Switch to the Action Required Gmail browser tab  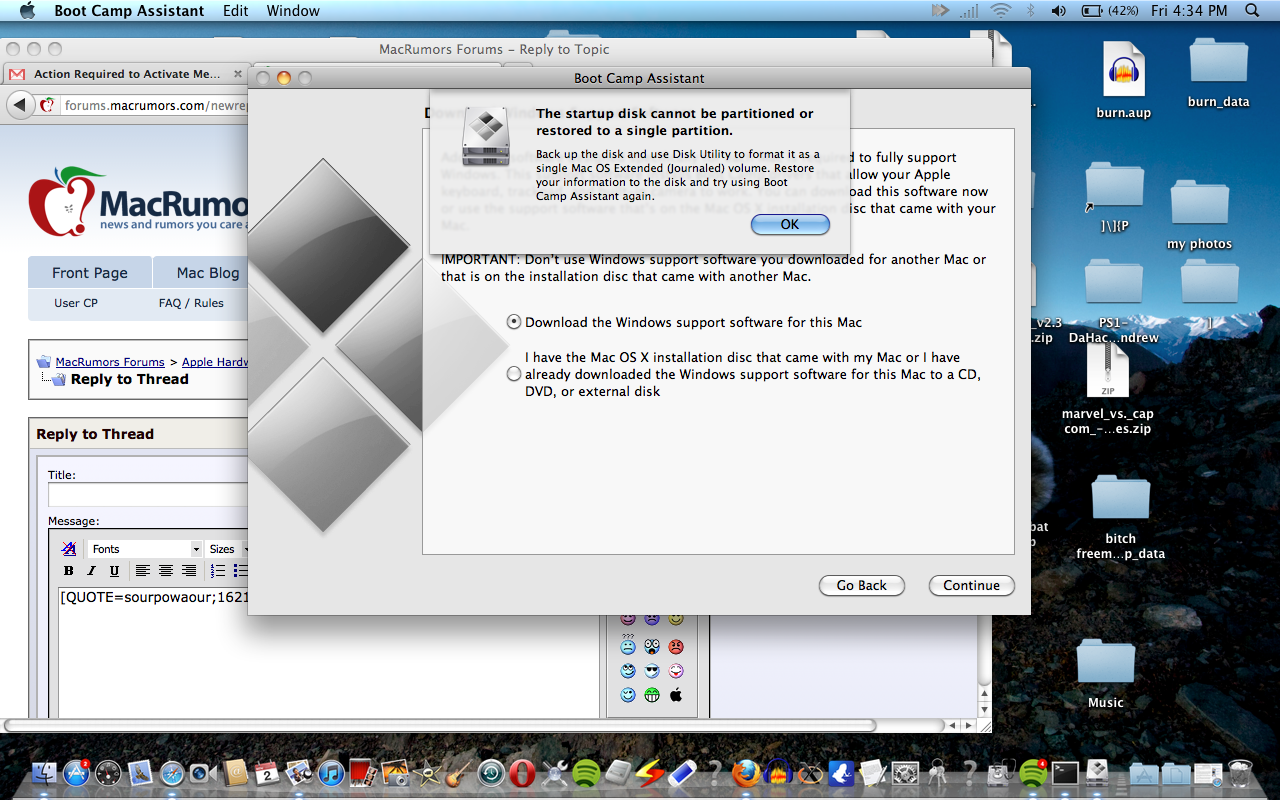pyautogui.click(x=126, y=74)
